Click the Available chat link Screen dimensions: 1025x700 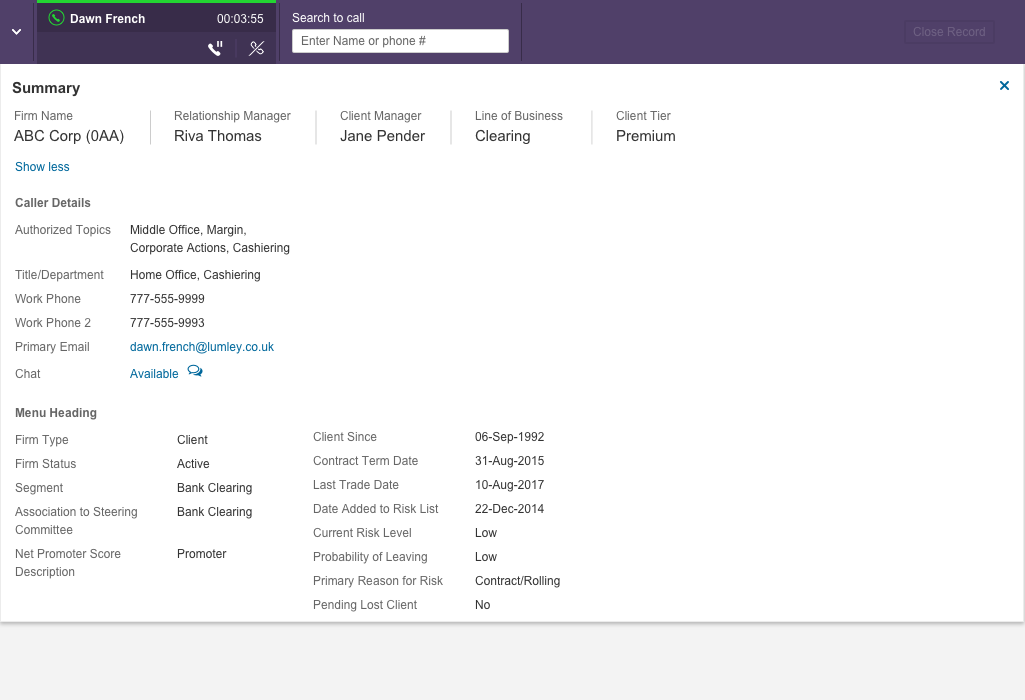point(154,374)
